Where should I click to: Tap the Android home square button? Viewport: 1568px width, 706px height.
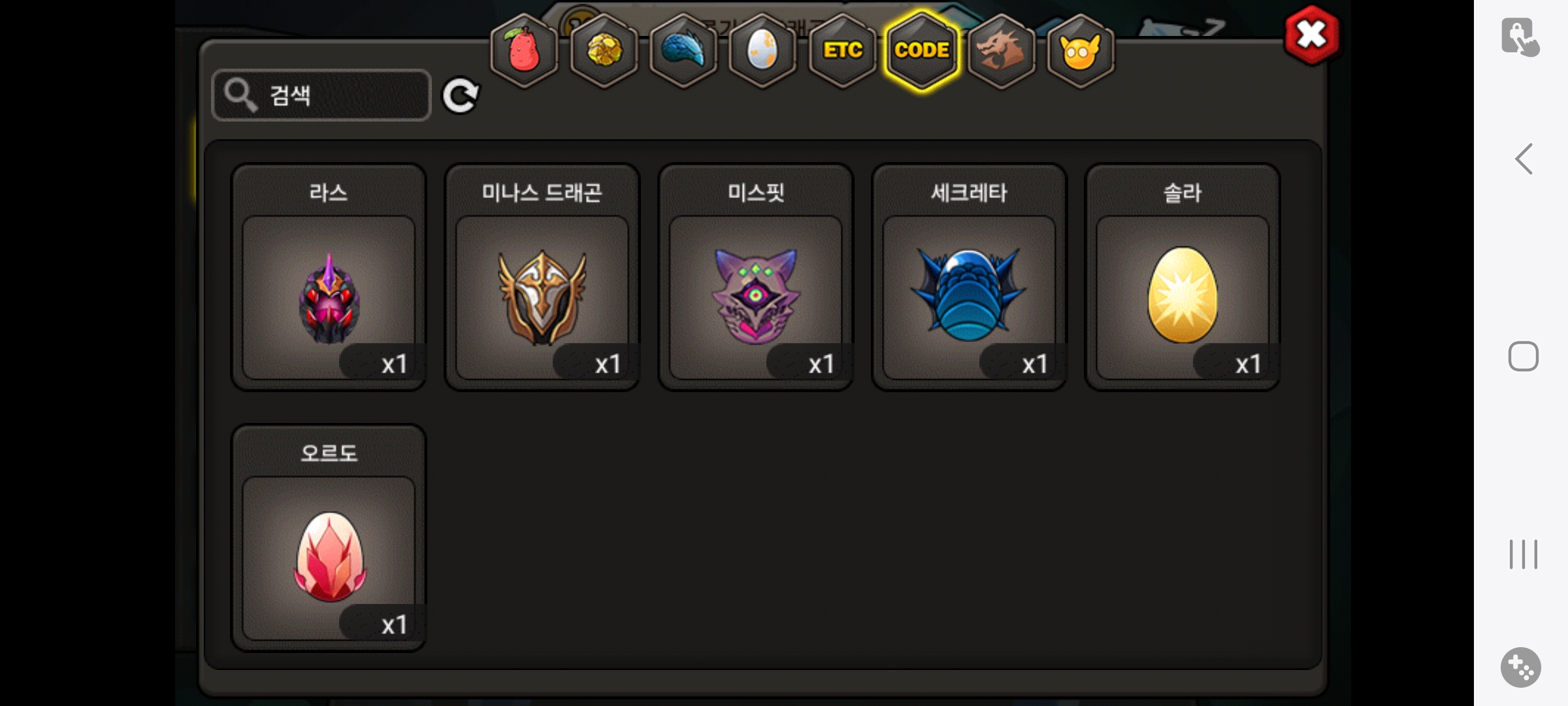1524,356
